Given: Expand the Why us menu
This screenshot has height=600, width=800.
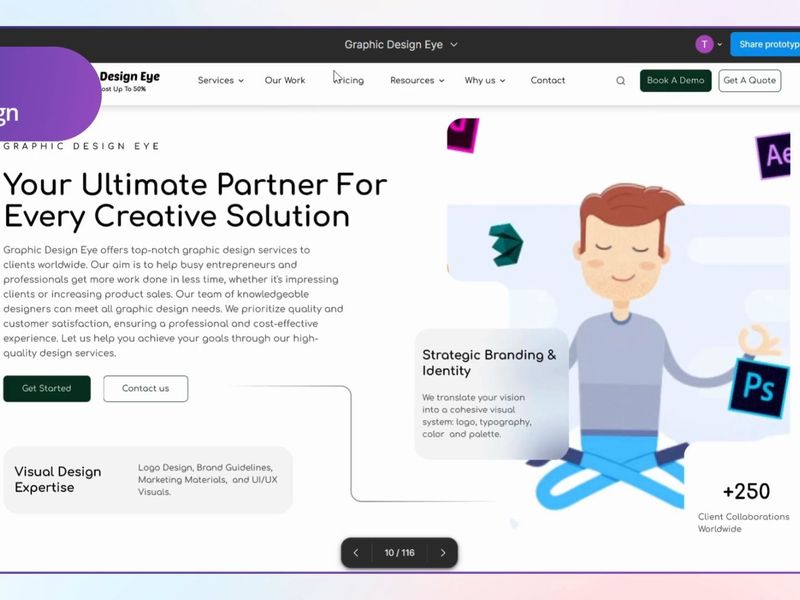Looking at the screenshot, I should coord(485,81).
